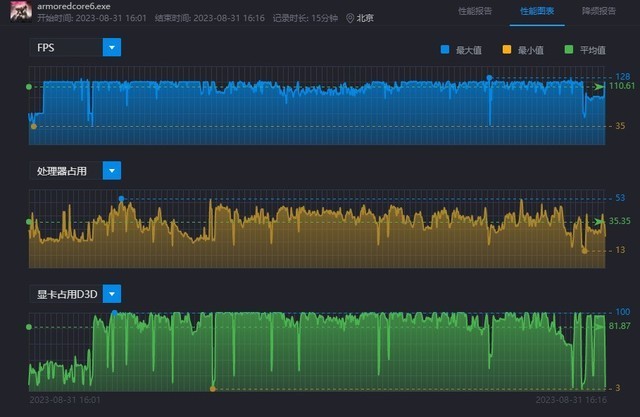This screenshot has height=417, width=640.
Task: Expand the 处理器占用 dropdown arrow
Action: click(x=112, y=171)
